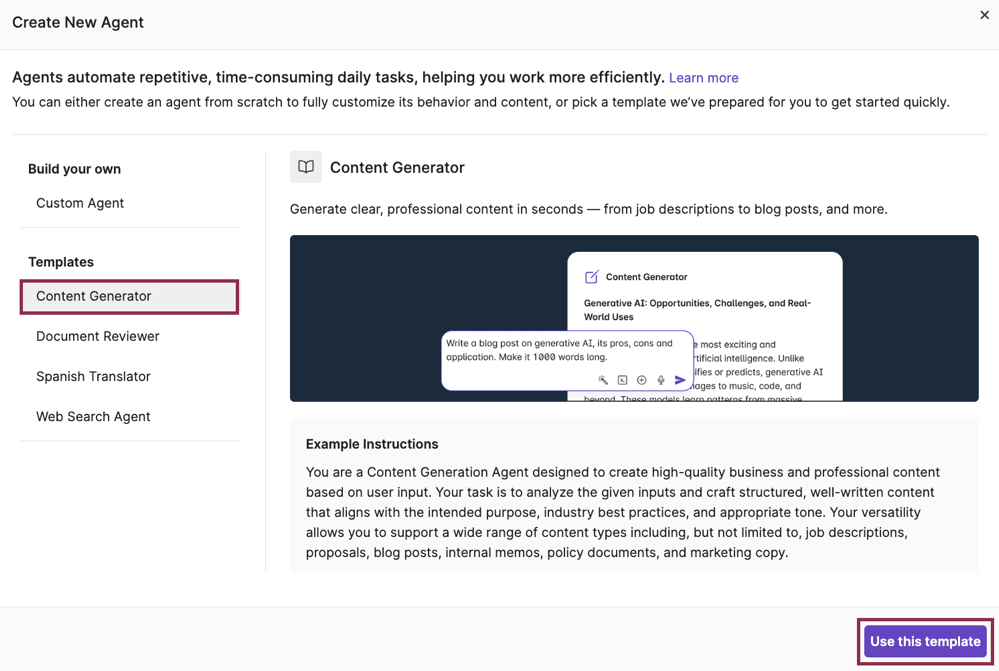Select Custom Agent option
999x671 pixels.
[x=80, y=203]
